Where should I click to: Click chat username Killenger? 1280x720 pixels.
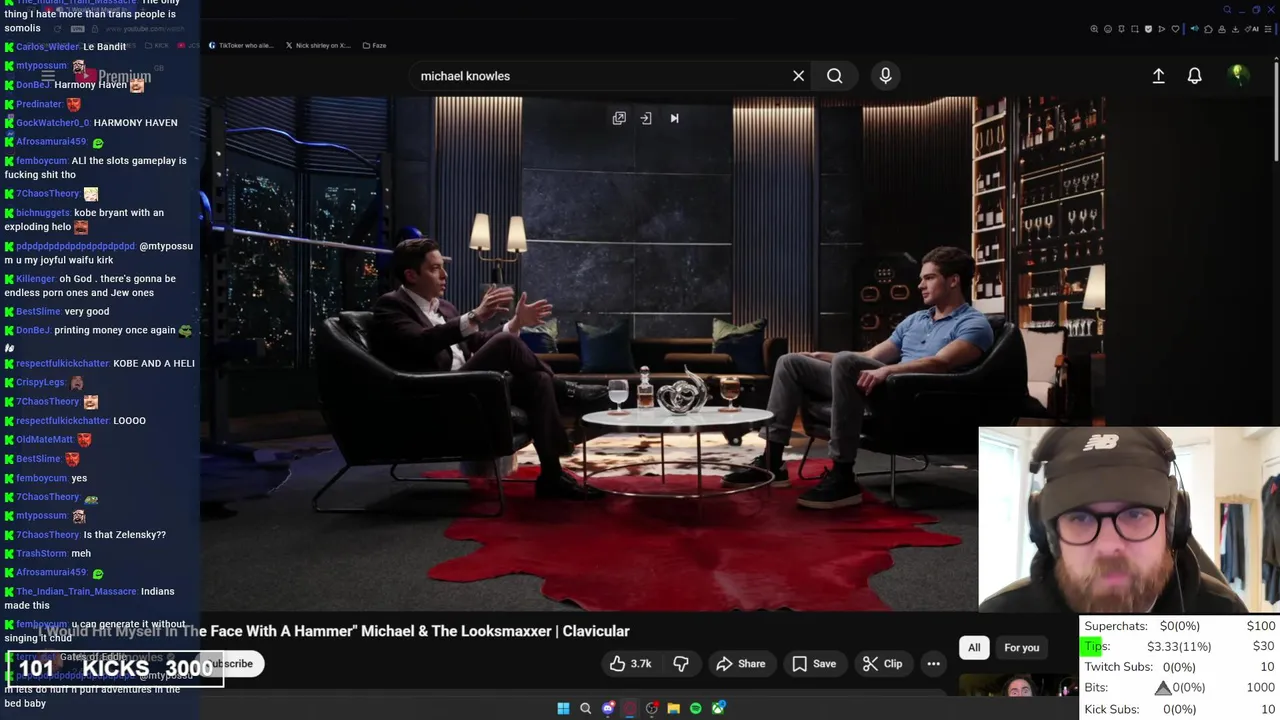pyautogui.click(x=35, y=279)
